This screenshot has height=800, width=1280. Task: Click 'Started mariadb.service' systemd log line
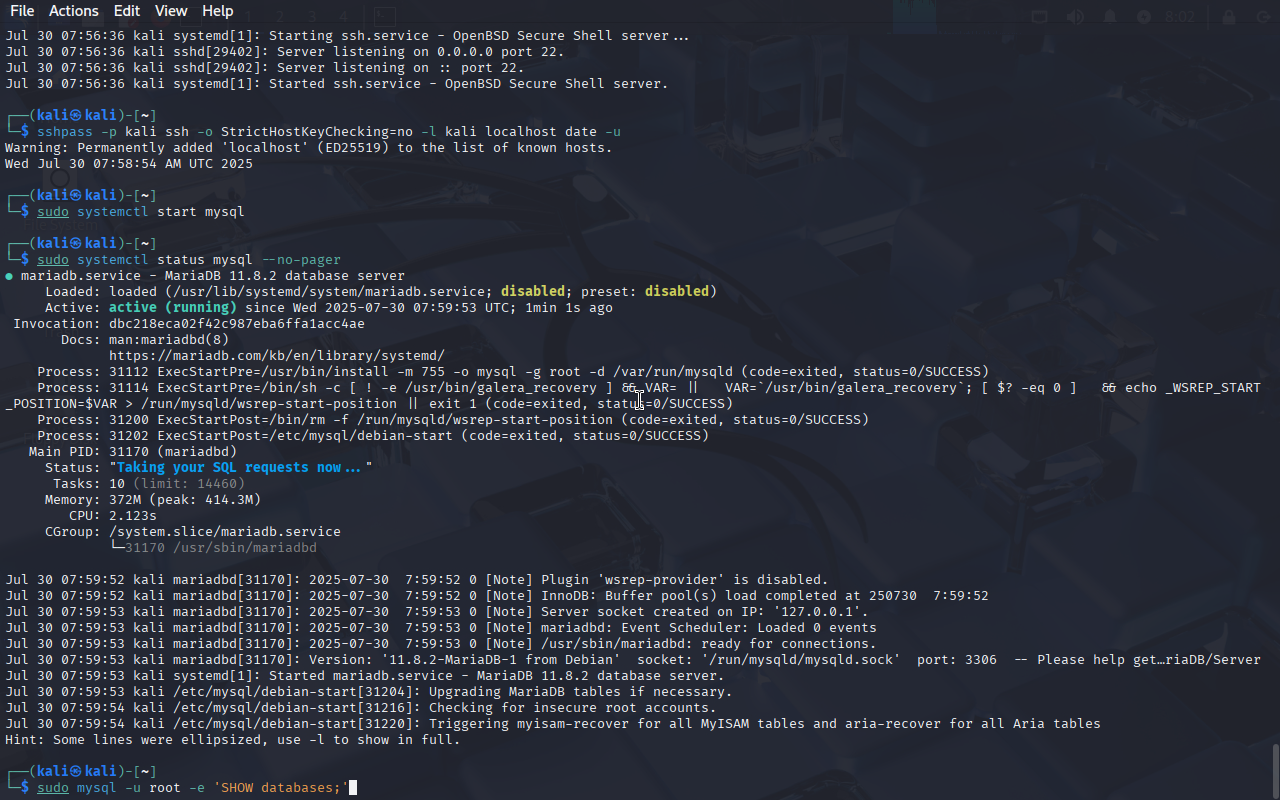pyautogui.click(x=365, y=676)
